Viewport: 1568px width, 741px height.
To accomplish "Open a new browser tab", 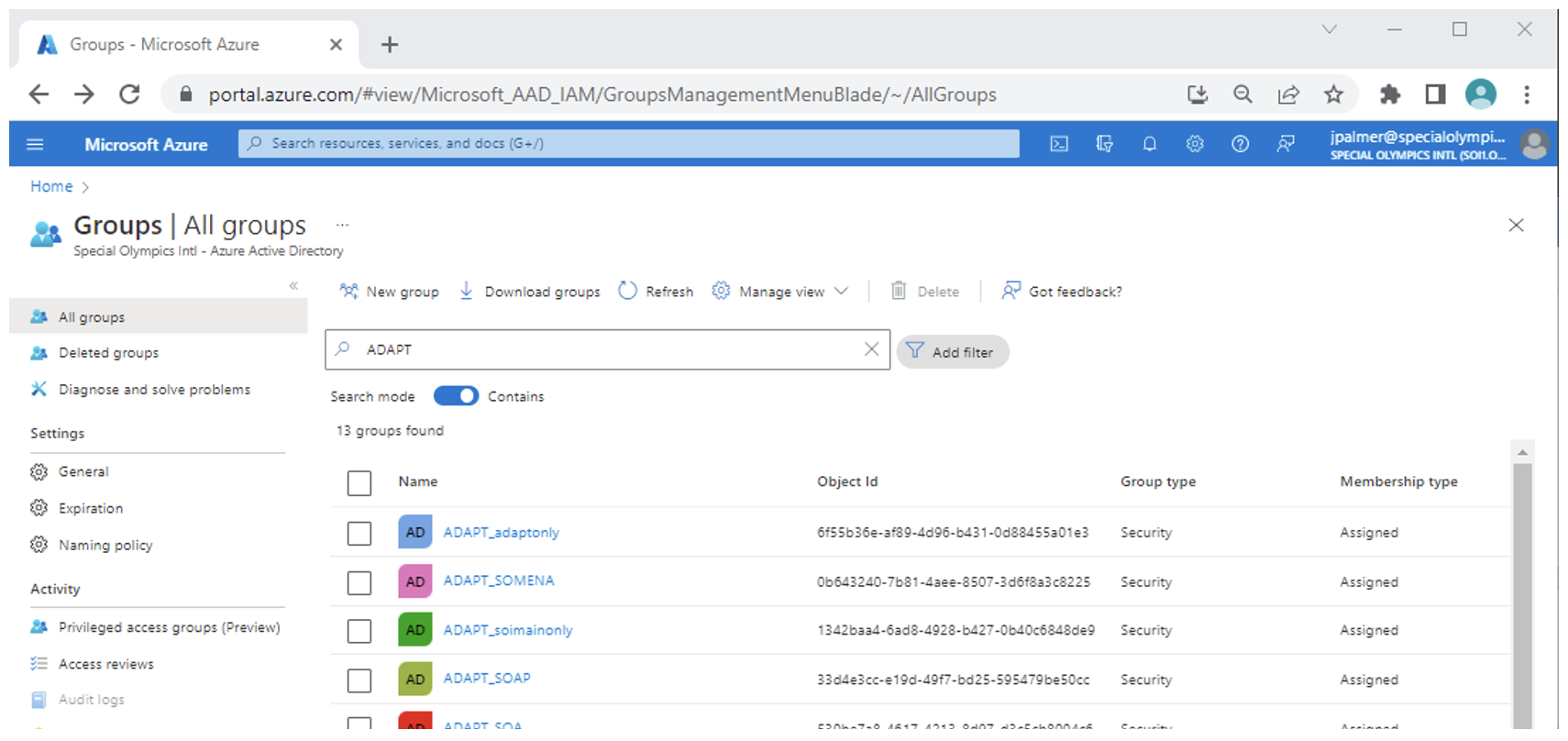I will click(x=390, y=44).
